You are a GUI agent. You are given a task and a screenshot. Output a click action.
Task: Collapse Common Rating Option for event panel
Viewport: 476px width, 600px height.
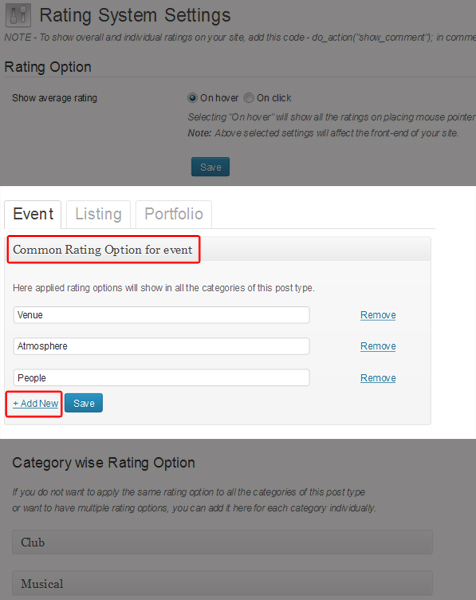click(217, 249)
